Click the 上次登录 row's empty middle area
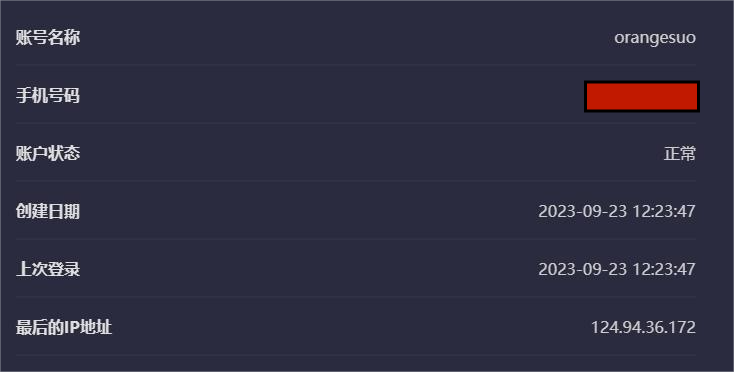Viewport: 734px width, 372px height. tap(309, 270)
